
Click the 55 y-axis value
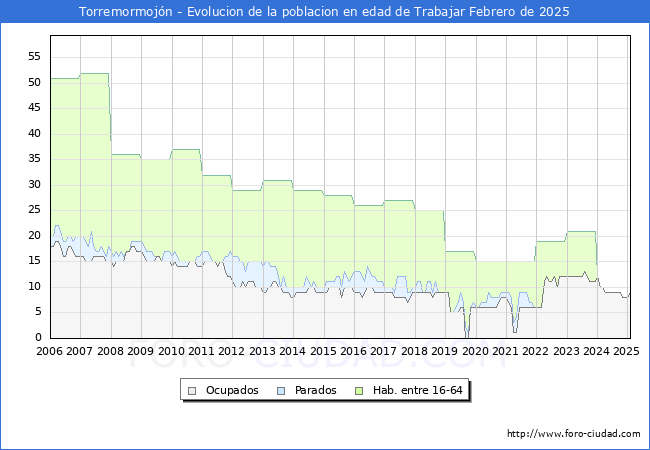click(34, 56)
